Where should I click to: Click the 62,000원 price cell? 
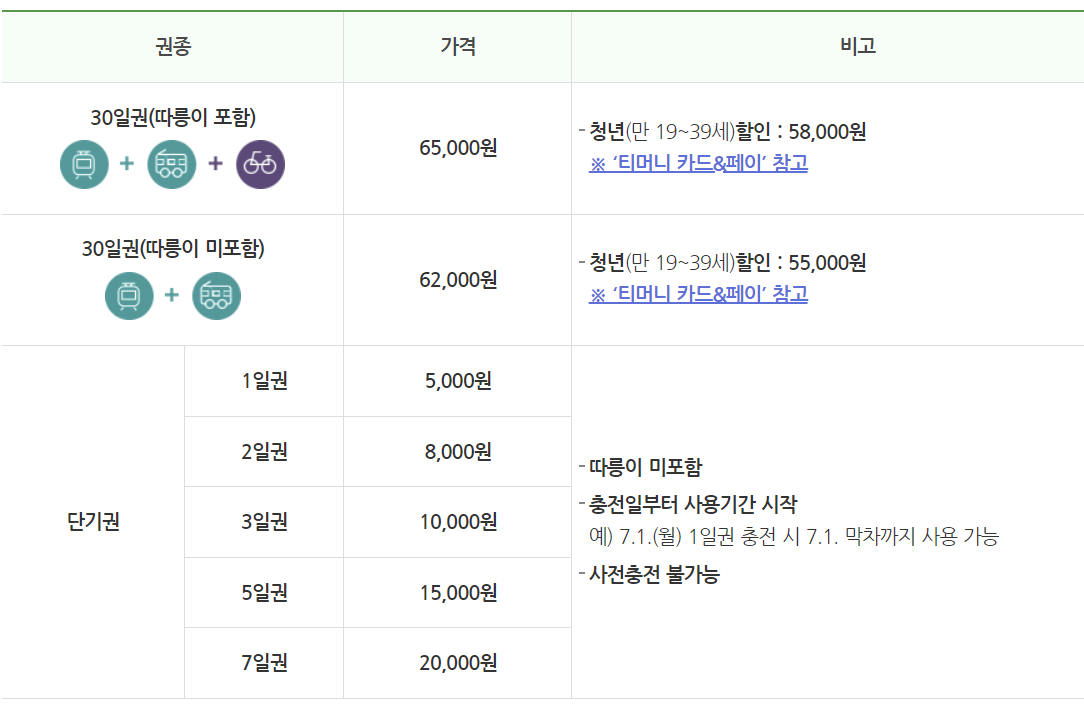coord(457,280)
